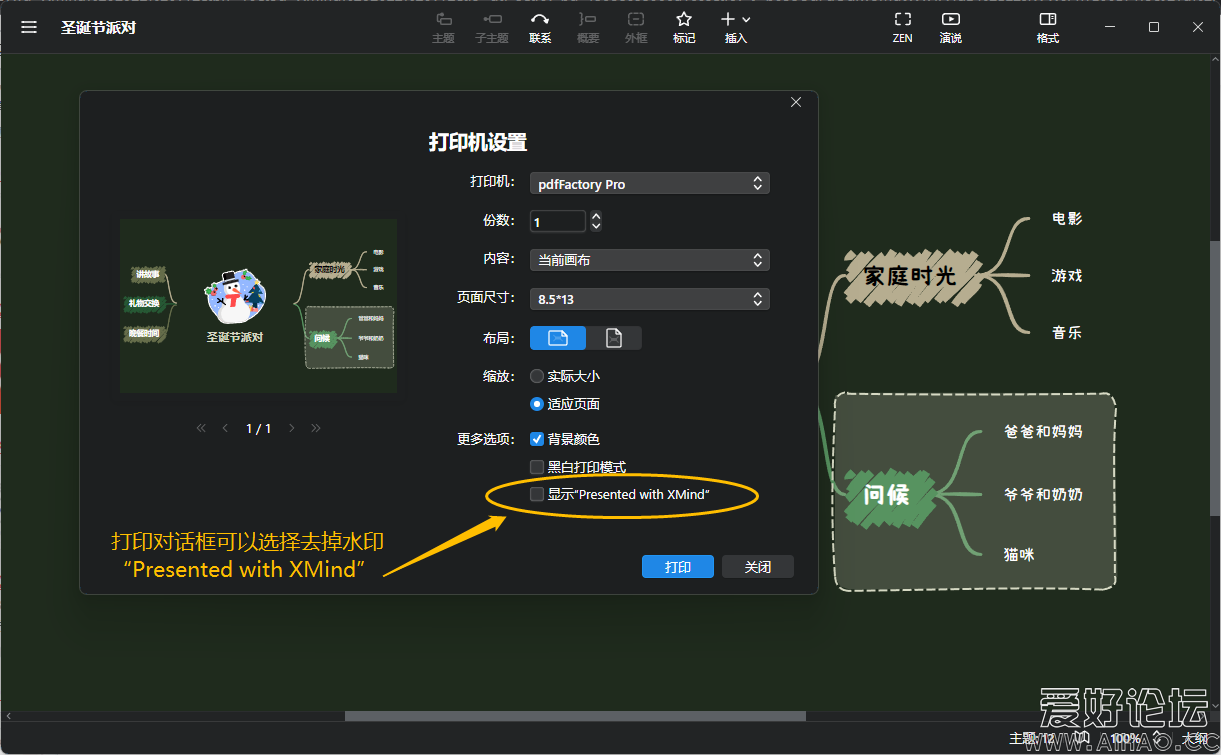The image size is (1221, 755).
Task: Open the 内容 content dropdown
Action: pyautogui.click(x=649, y=260)
